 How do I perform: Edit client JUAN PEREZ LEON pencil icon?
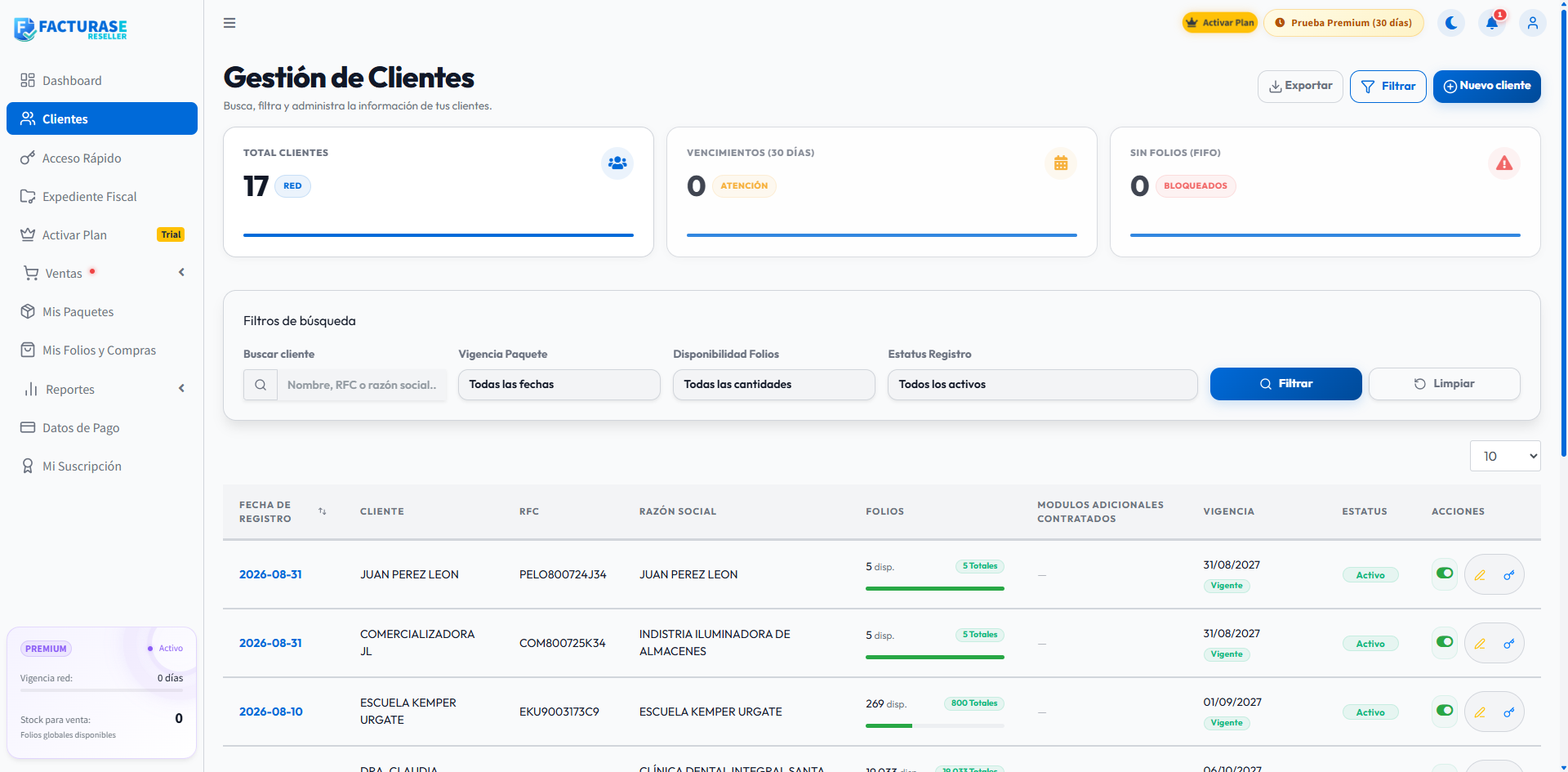1480,575
